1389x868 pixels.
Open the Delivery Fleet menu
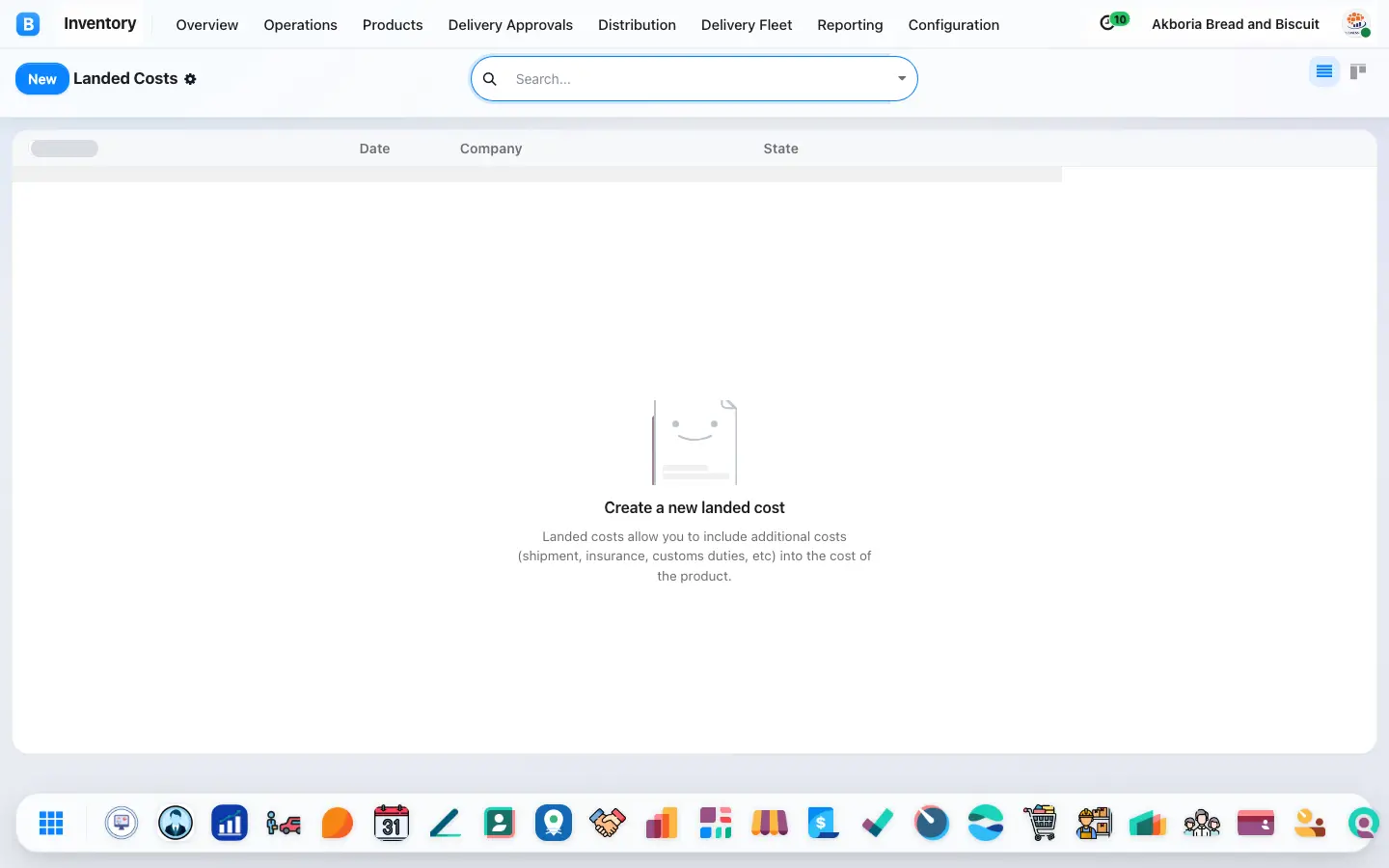click(747, 25)
